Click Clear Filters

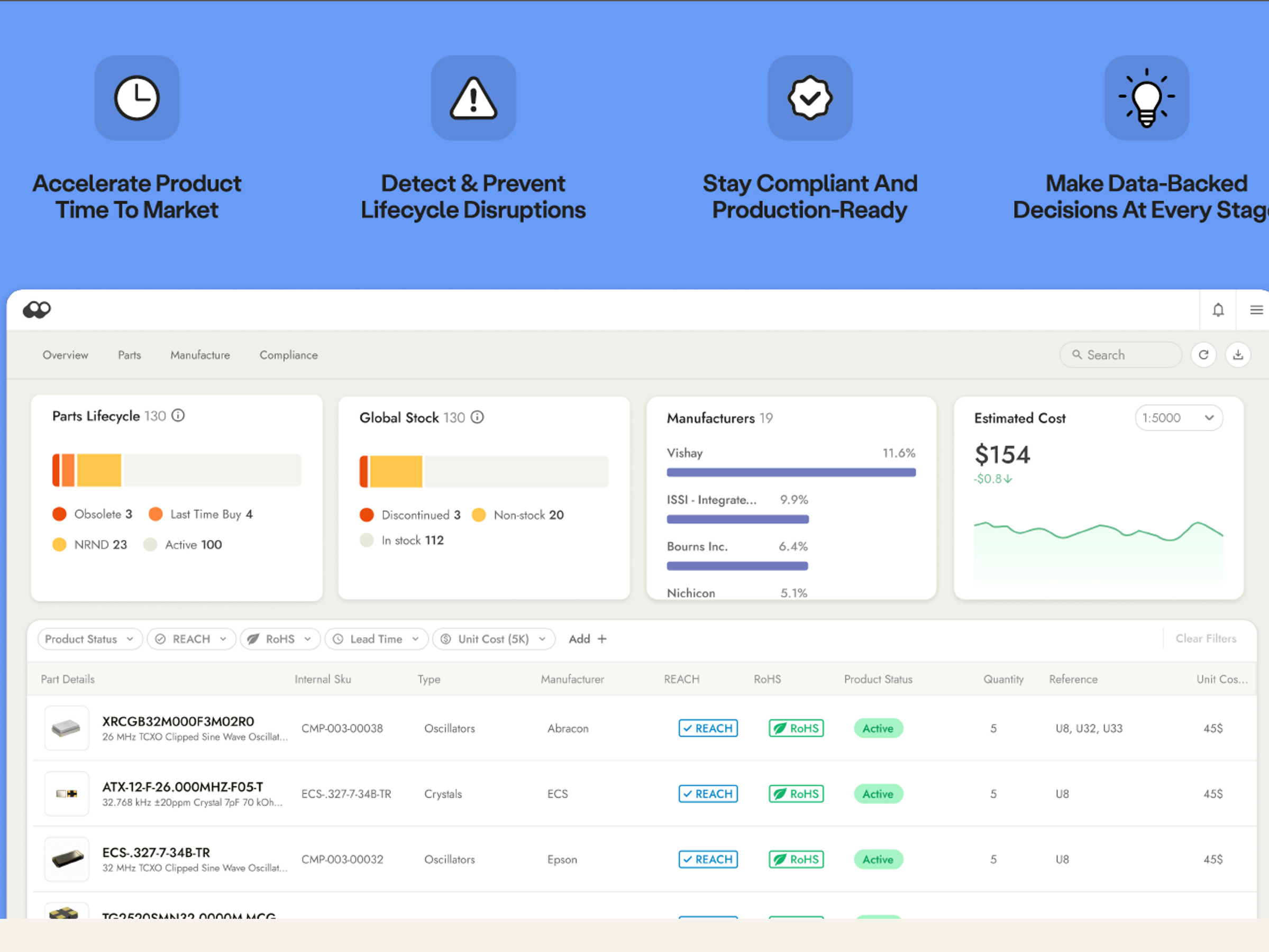click(x=1206, y=638)
